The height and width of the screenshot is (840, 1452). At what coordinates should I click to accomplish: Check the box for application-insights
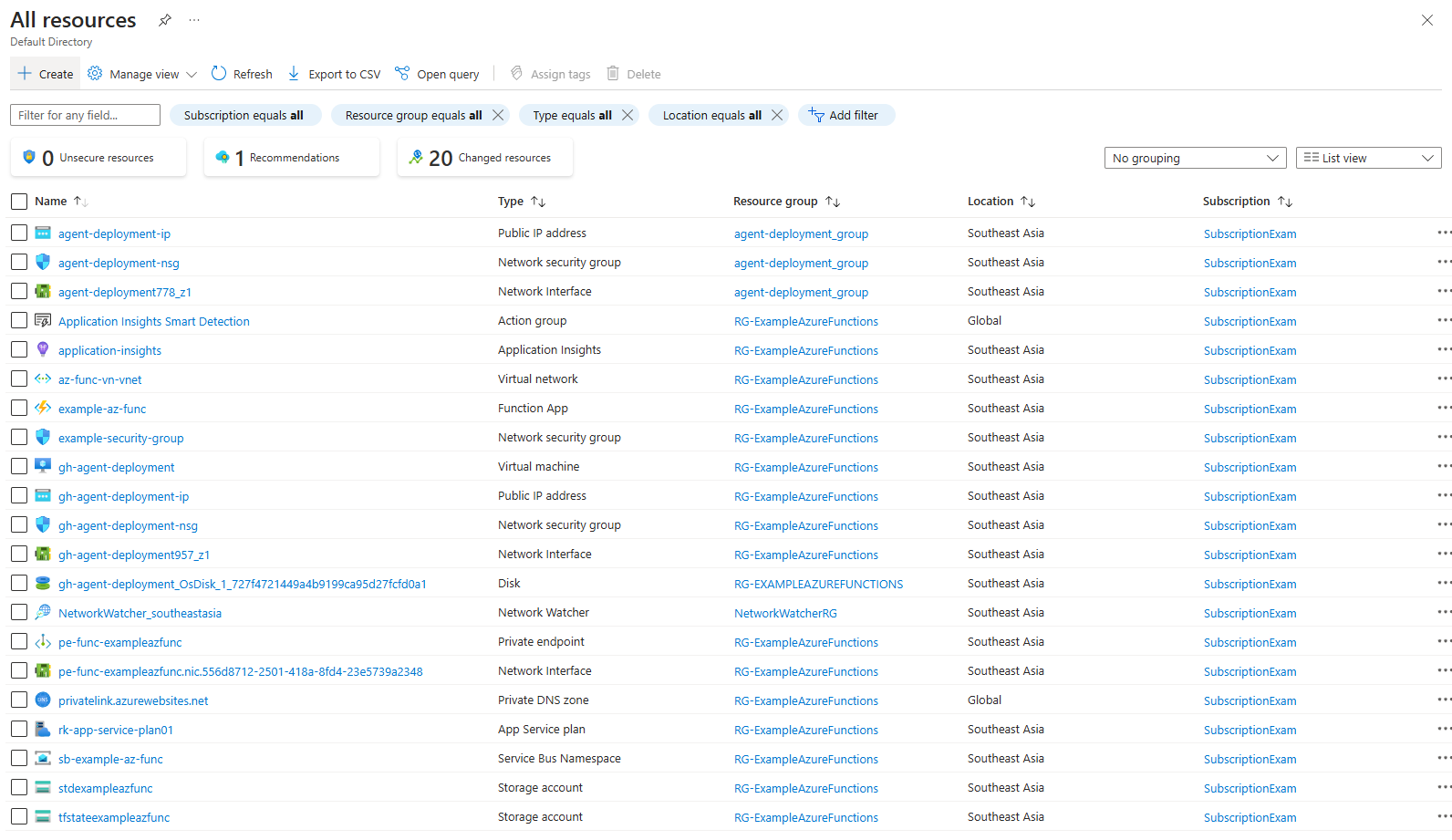point(19,349)
